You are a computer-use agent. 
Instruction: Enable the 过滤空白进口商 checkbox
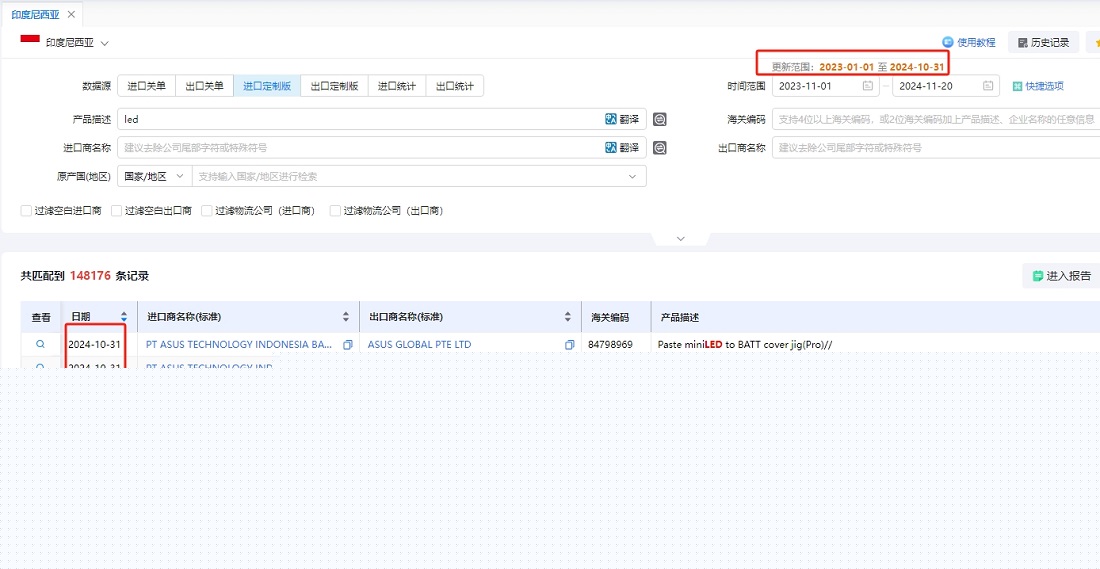[x=27, y=211]
